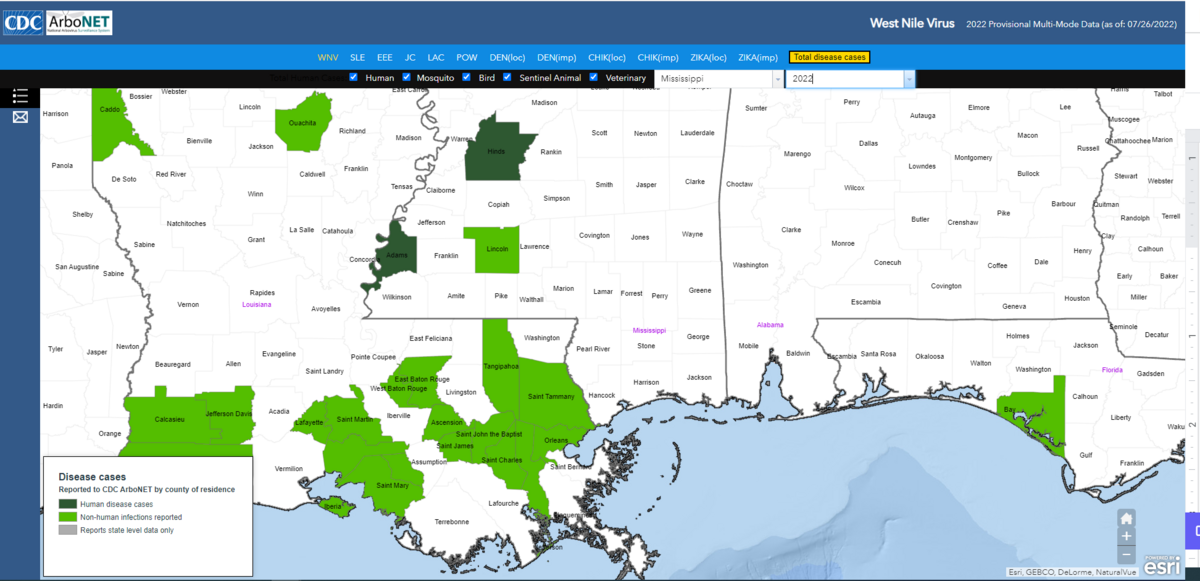Click the 2022 year input field
The width and height of the screenshot is (1200, 581).
(x=844, y=78)
